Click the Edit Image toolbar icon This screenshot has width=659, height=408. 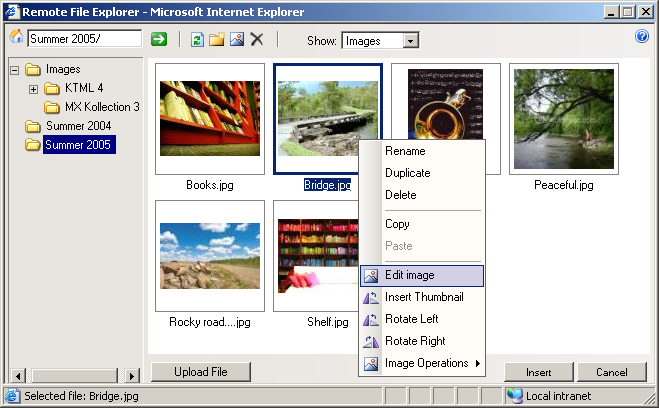pyautogui.click(x=237, y=39)
